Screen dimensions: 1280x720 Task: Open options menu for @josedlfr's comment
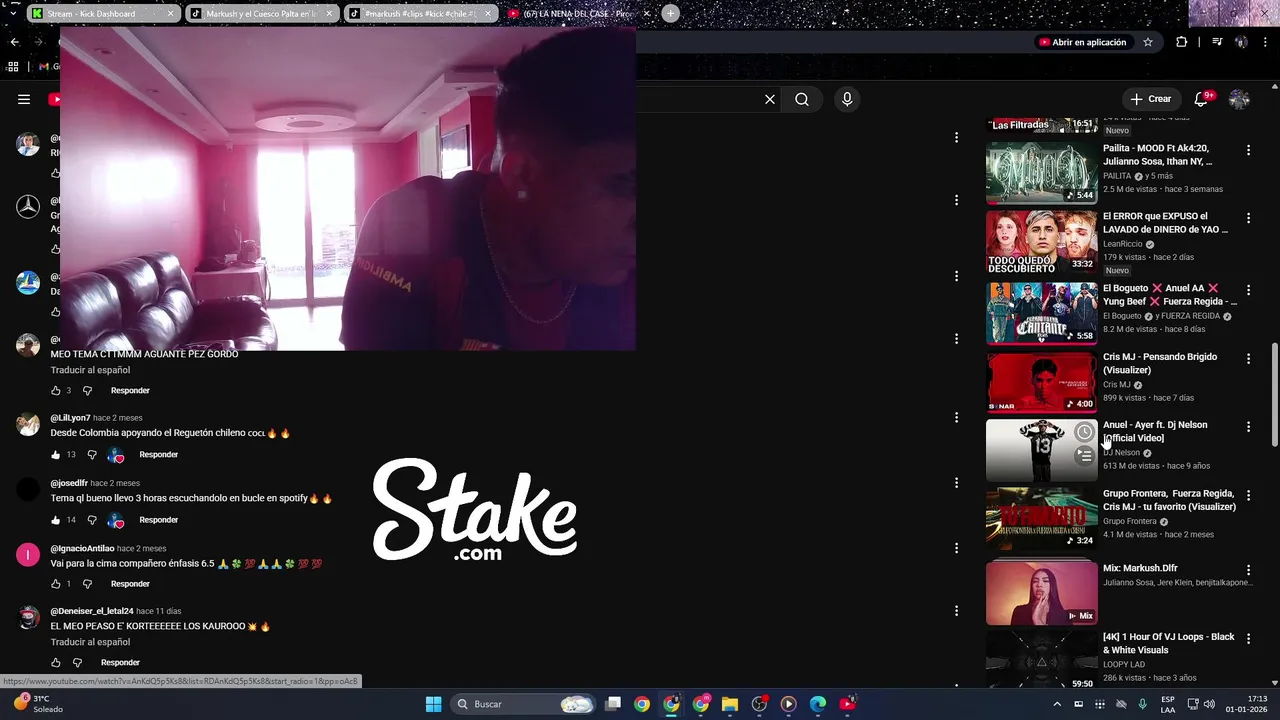(956, 482)
